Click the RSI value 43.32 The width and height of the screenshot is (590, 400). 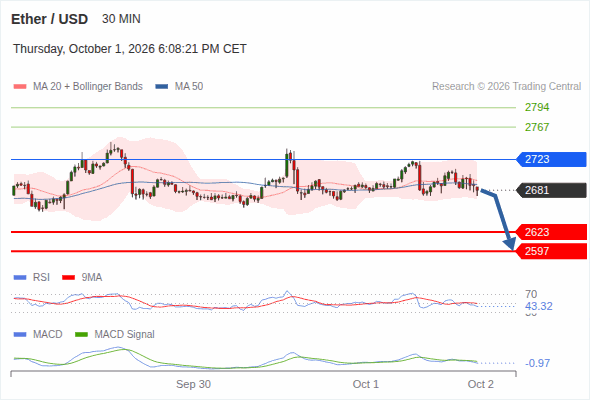[539, 306]
